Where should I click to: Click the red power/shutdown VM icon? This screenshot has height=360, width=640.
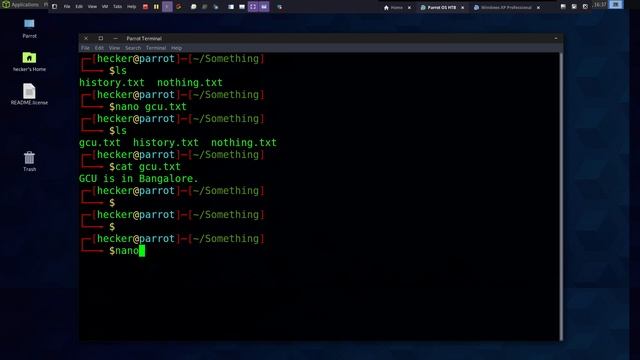pyautogui.click(x=145, y=7)
